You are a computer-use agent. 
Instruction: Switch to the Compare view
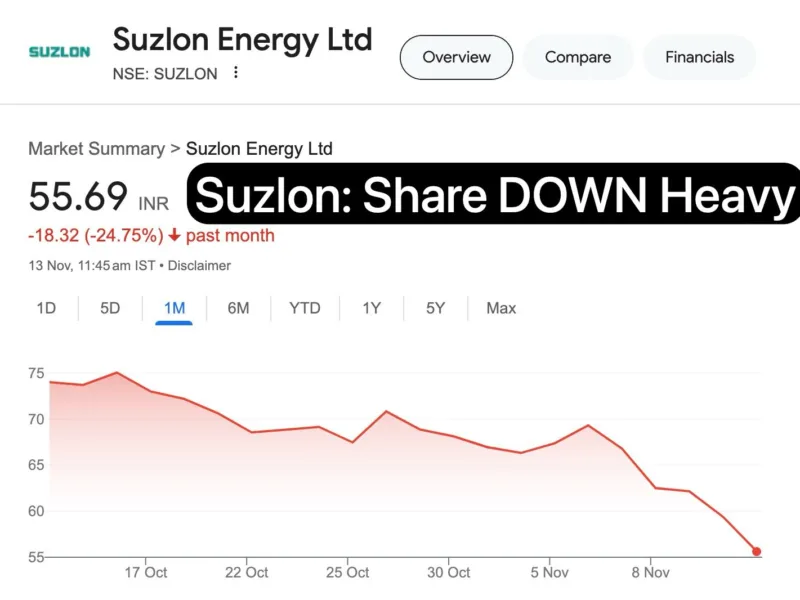pos(578,57)
